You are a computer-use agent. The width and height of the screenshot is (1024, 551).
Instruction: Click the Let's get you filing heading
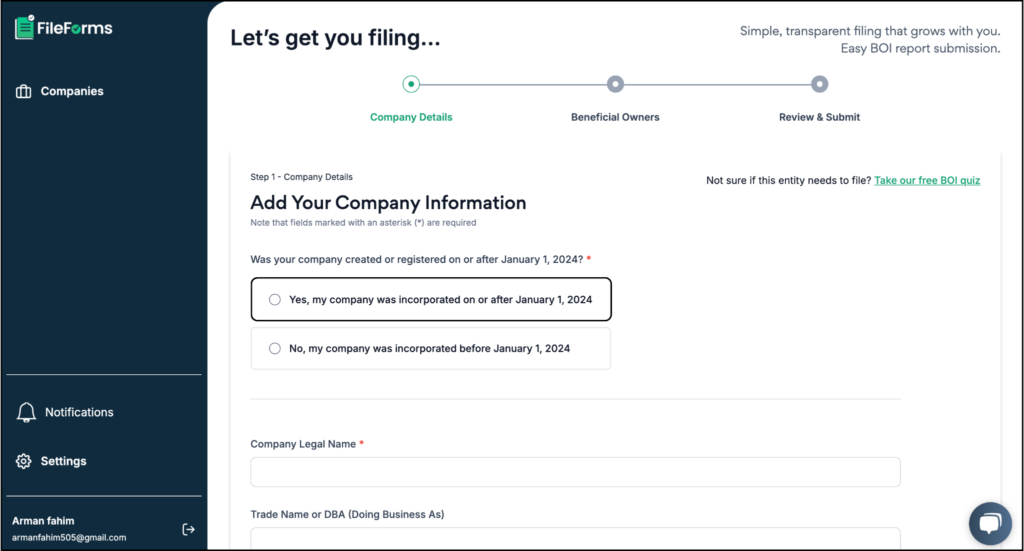(x=335, y=38)
